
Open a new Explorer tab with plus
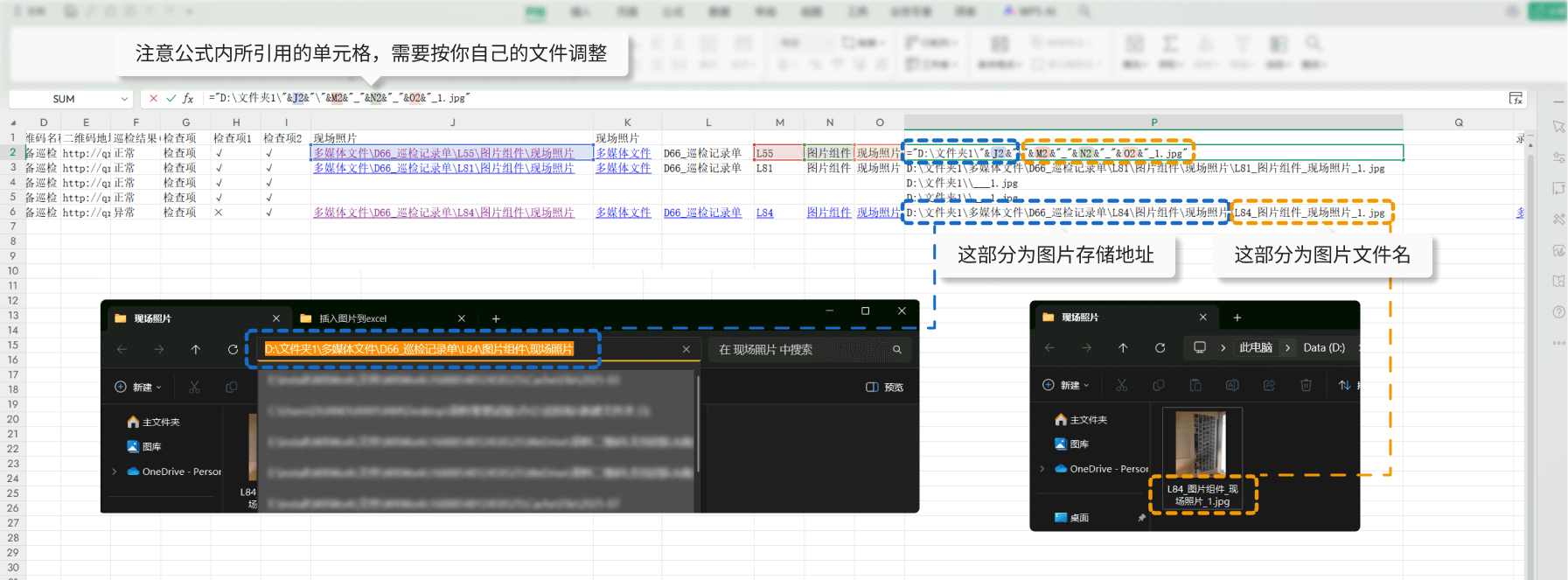pos(496,319)
